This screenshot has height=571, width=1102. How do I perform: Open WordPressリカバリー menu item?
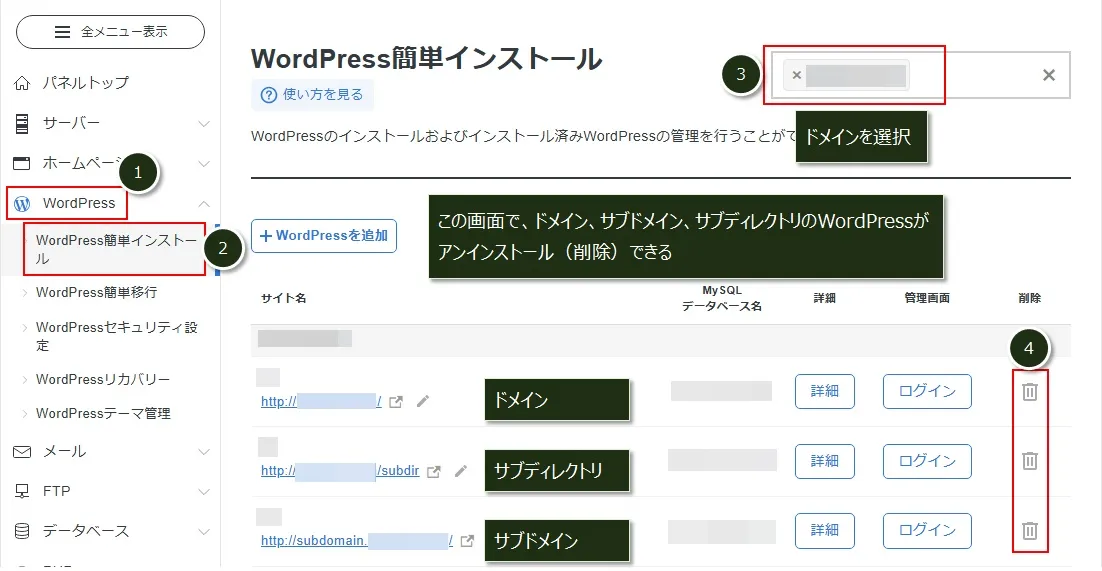coord(103,380)
